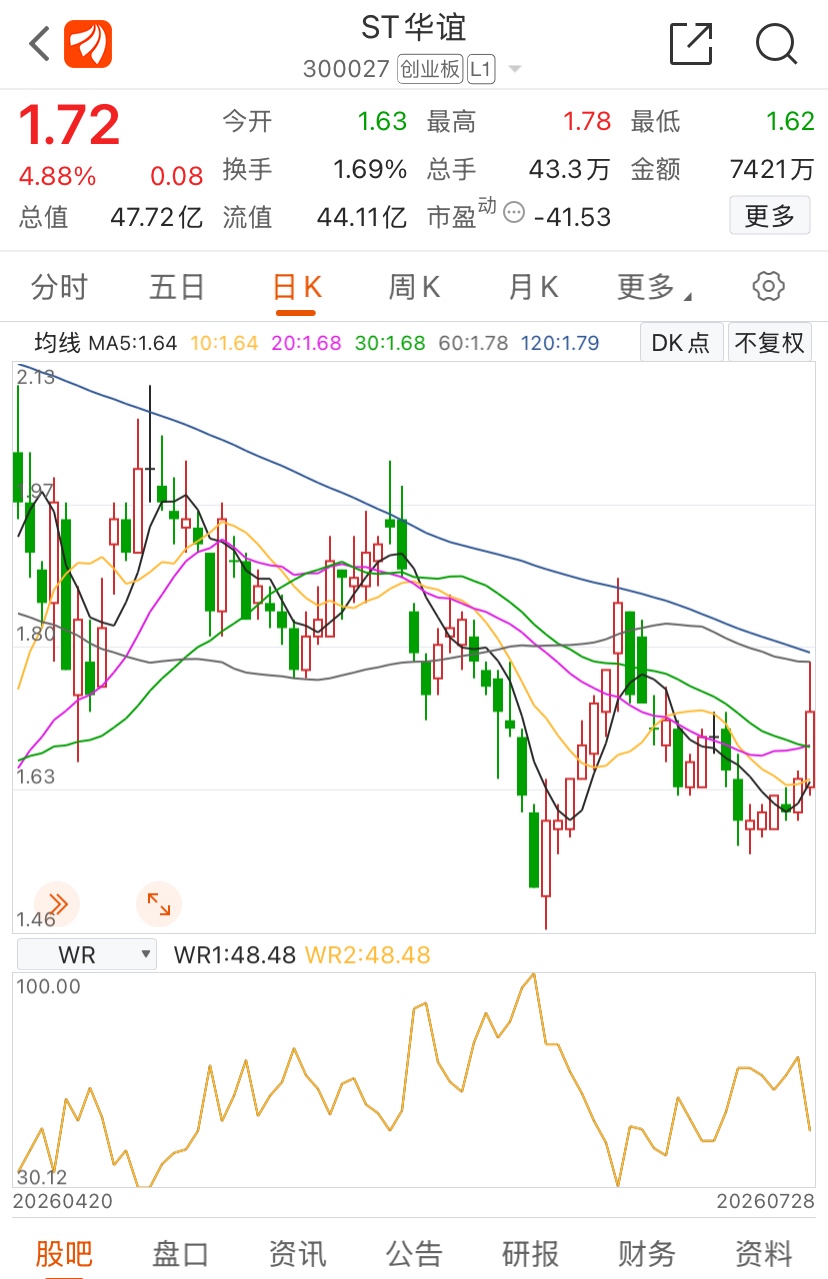Open the WR indicator dropdown
The width and height of the screenshot is (828, 1279).
click(87, 954)
